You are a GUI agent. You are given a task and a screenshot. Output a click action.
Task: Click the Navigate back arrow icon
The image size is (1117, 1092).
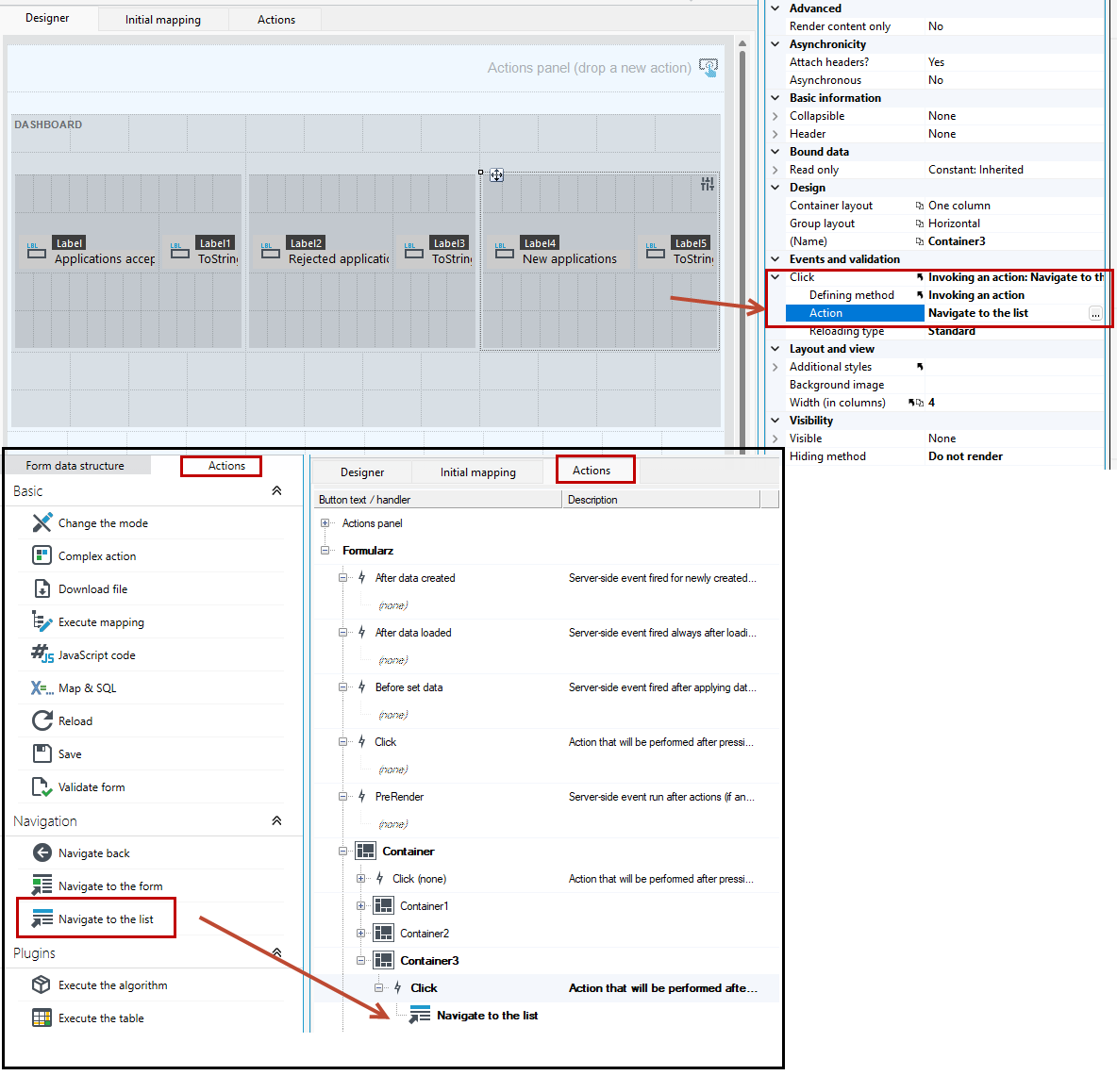42,852
